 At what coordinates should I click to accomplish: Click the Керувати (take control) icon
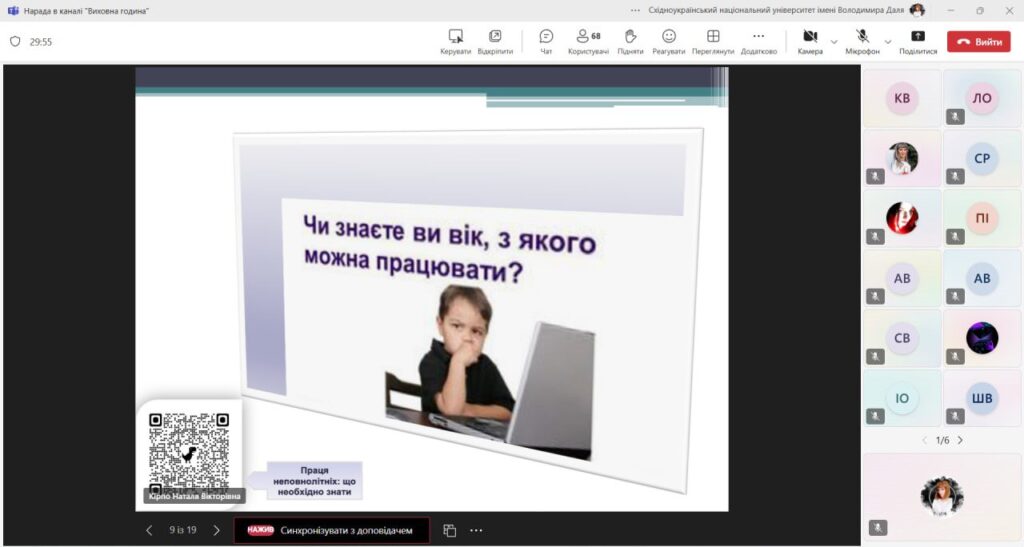point(455,36)
